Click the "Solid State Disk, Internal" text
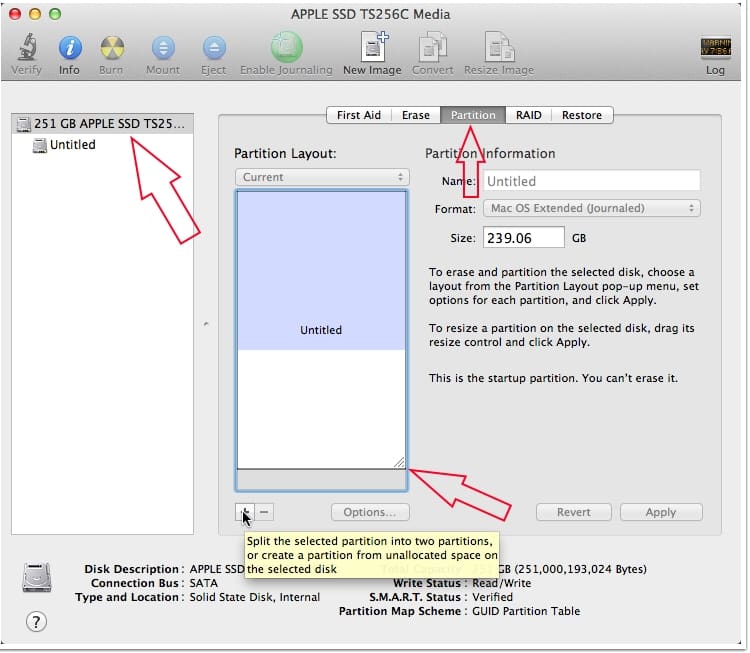This screenshot has width=750, height=653. 254,597
